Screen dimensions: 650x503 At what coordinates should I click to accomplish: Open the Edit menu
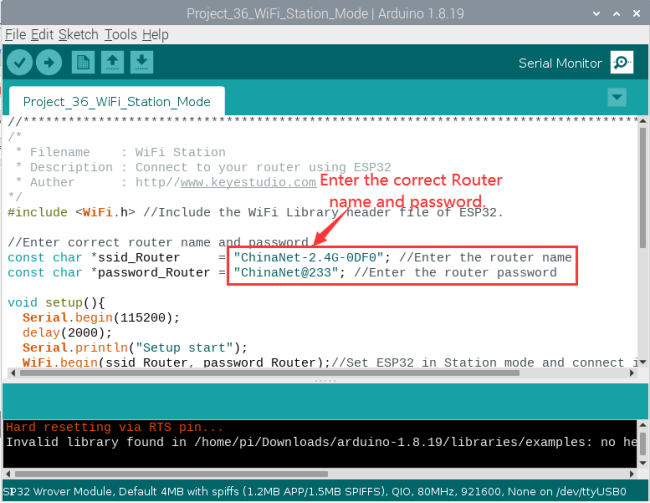point(42,34)
